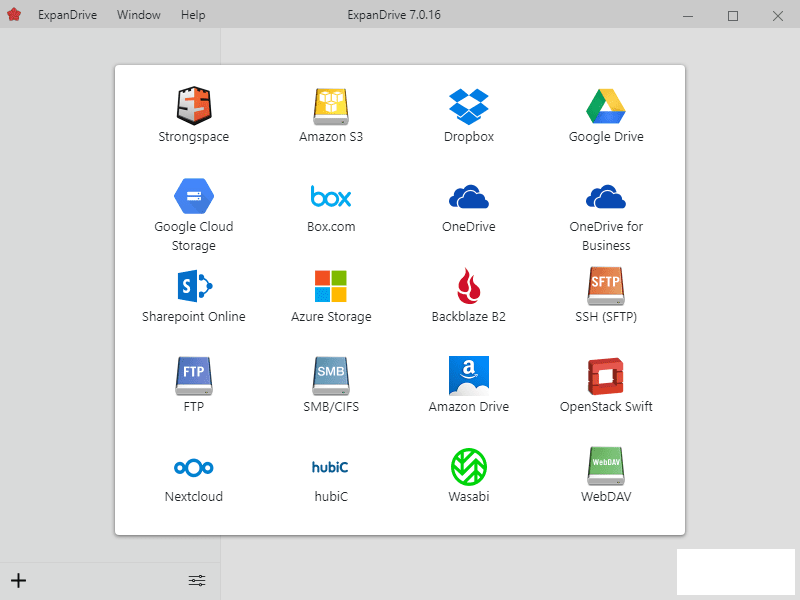The image size is (800, 600).
Task: Click the "Dropbox" text label
Action: click(x=469, y=137)
